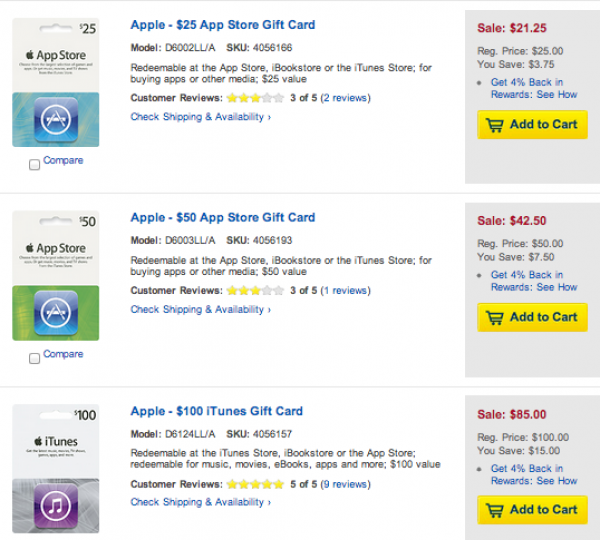The height and width of the screenshot is (540, 600).
Task: Read the 9 reviews for iTunes card
Action: [345, 484]
